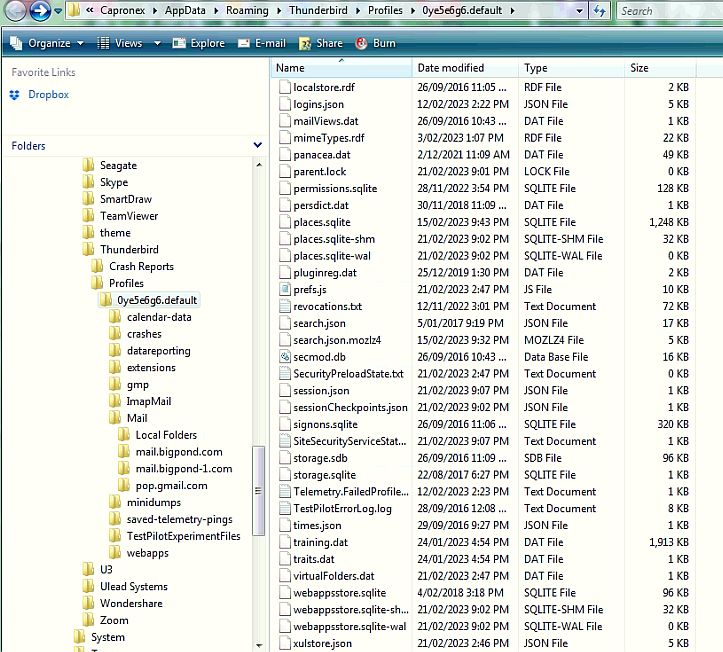Select the search.json.mozlz4 file name
The width and height of the screenshot is (723, 652).
click(x=337, y=340)
